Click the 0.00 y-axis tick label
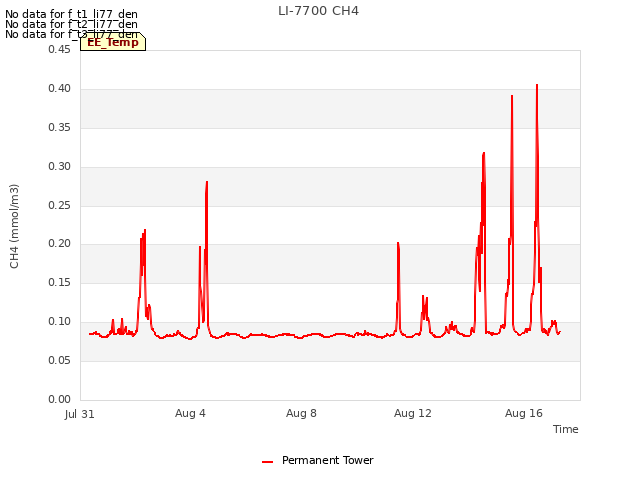The height and width of the screenshot is (480, 640). (60, 400)
